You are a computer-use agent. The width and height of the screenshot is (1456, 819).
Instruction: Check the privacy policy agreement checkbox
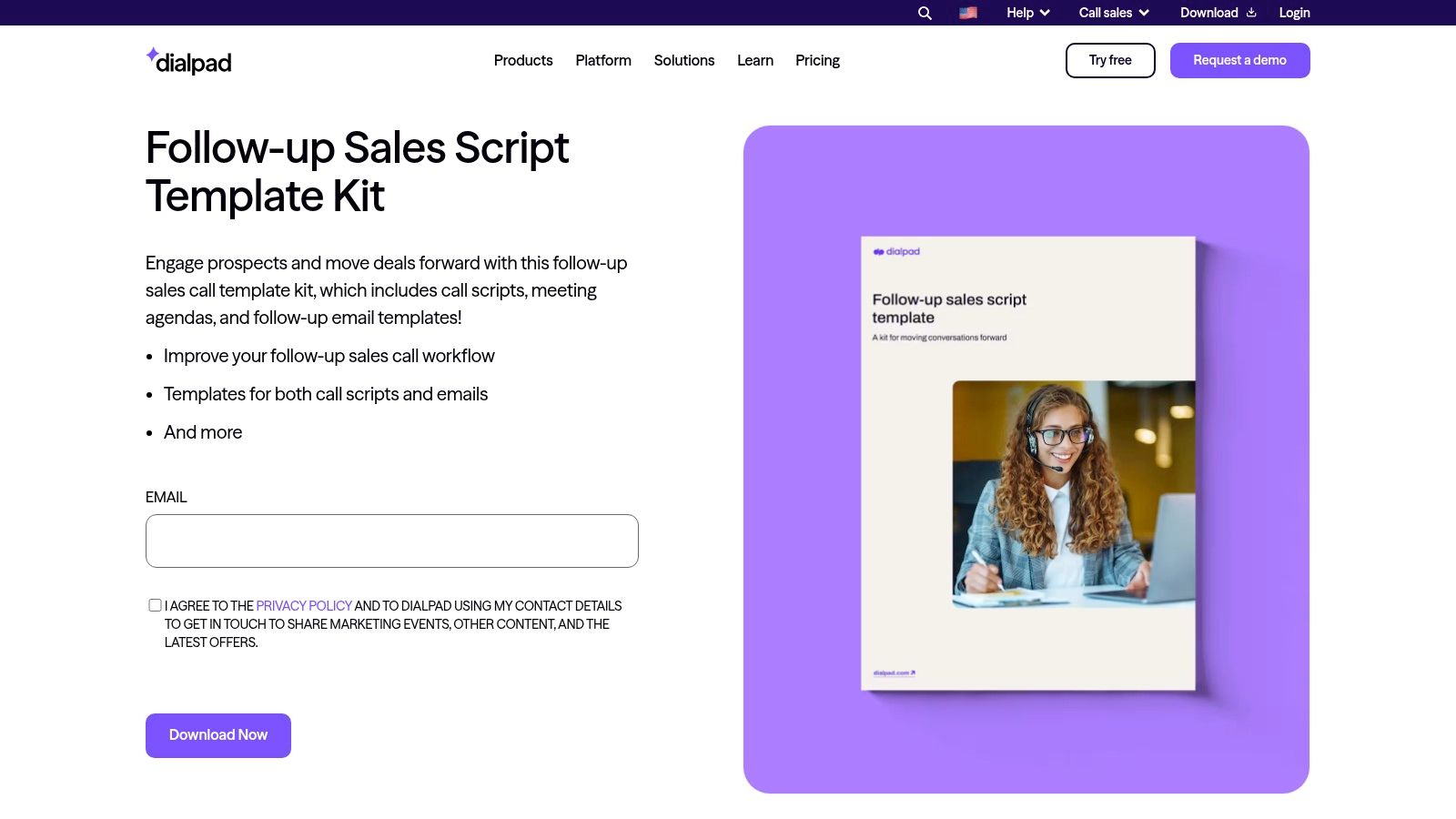(155, 603)
